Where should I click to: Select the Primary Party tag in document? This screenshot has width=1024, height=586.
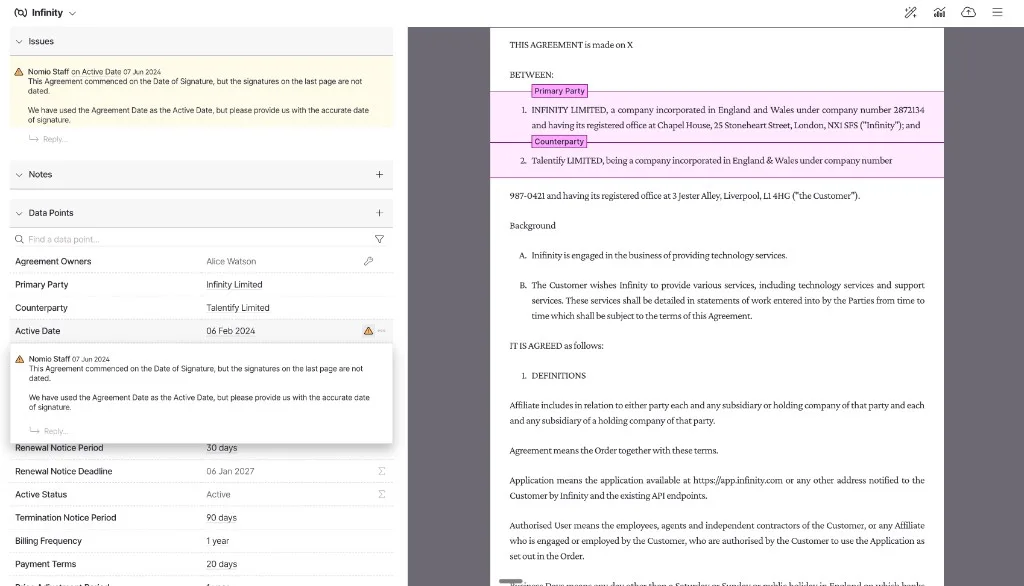560,91
